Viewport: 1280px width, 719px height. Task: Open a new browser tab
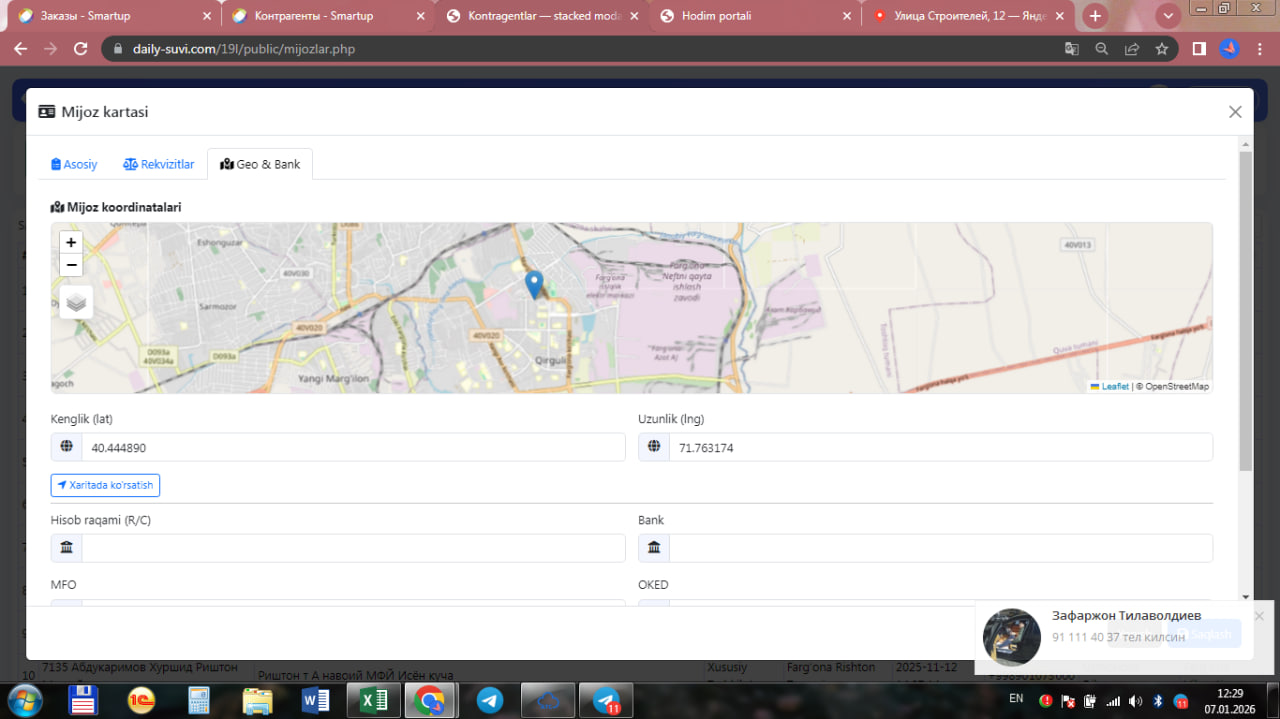1096,16
